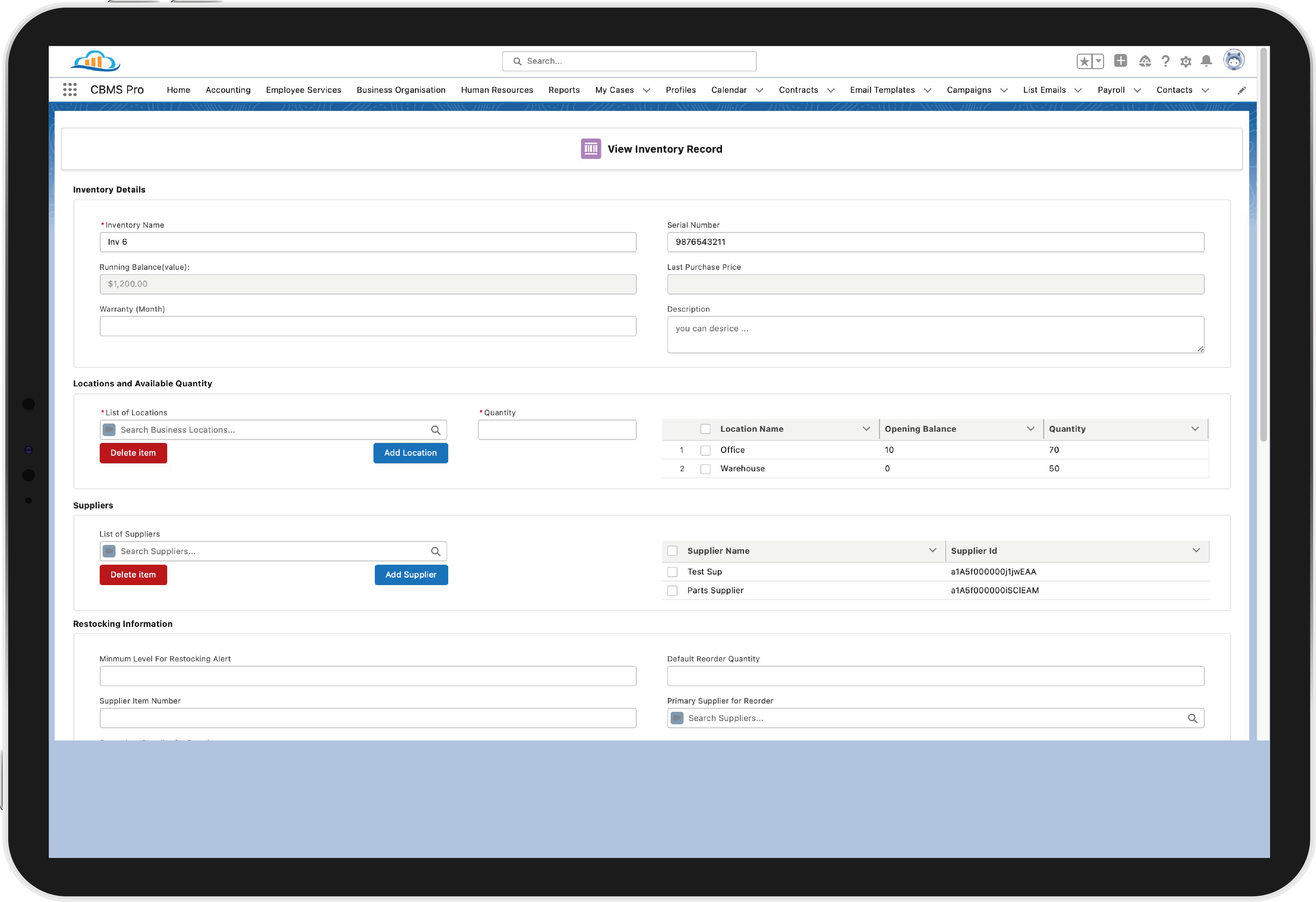Click Delete item under List of Suppliers
1316x902 pixels.
point(133,575)
